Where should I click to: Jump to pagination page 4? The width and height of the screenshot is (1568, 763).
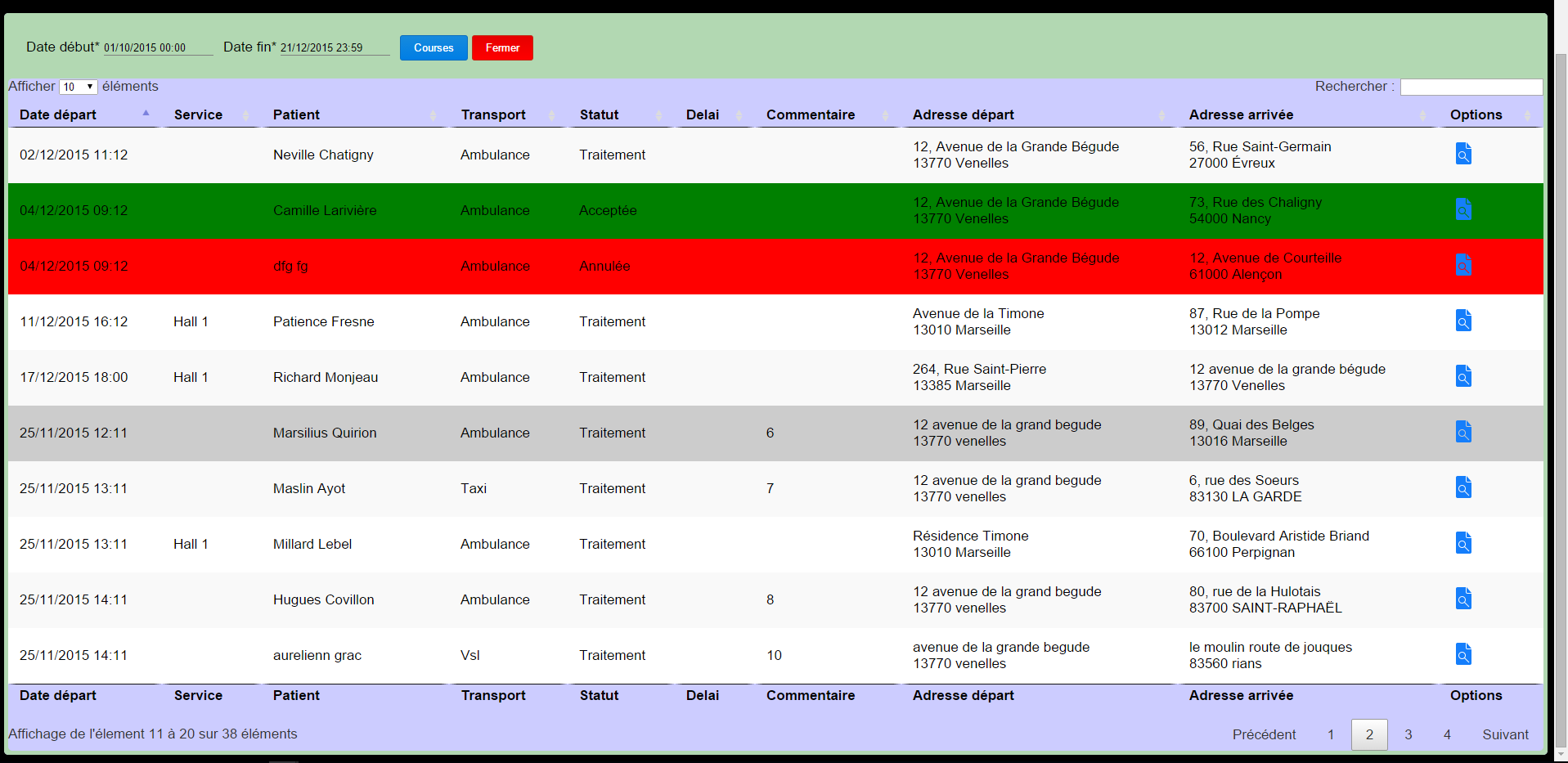pos(1447,734)
